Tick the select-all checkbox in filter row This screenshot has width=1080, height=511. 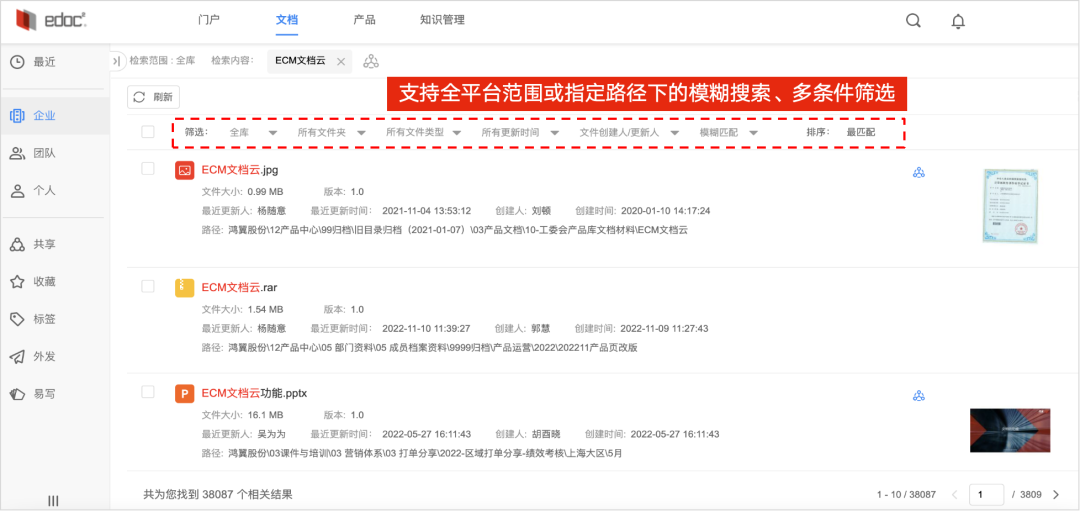pos(147,132)
